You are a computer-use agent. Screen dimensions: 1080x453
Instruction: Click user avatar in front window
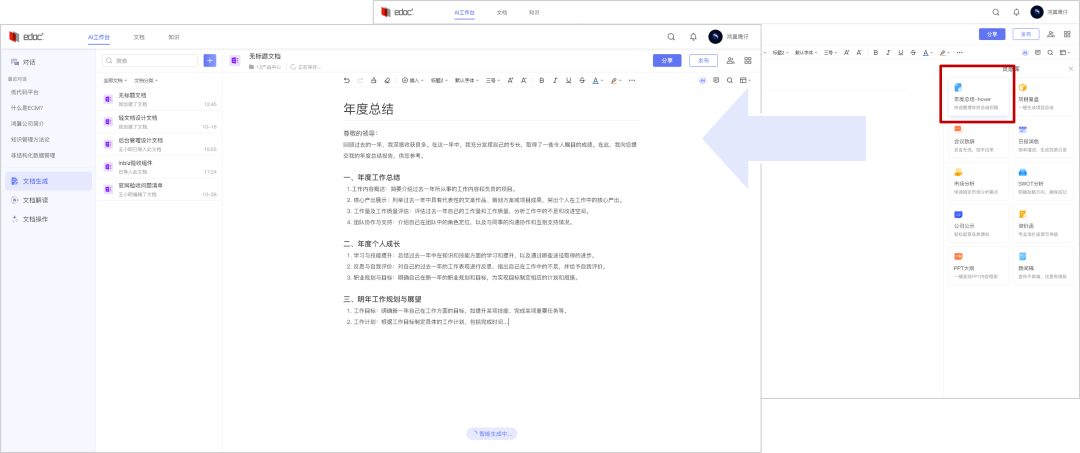[x=715, y=37]
